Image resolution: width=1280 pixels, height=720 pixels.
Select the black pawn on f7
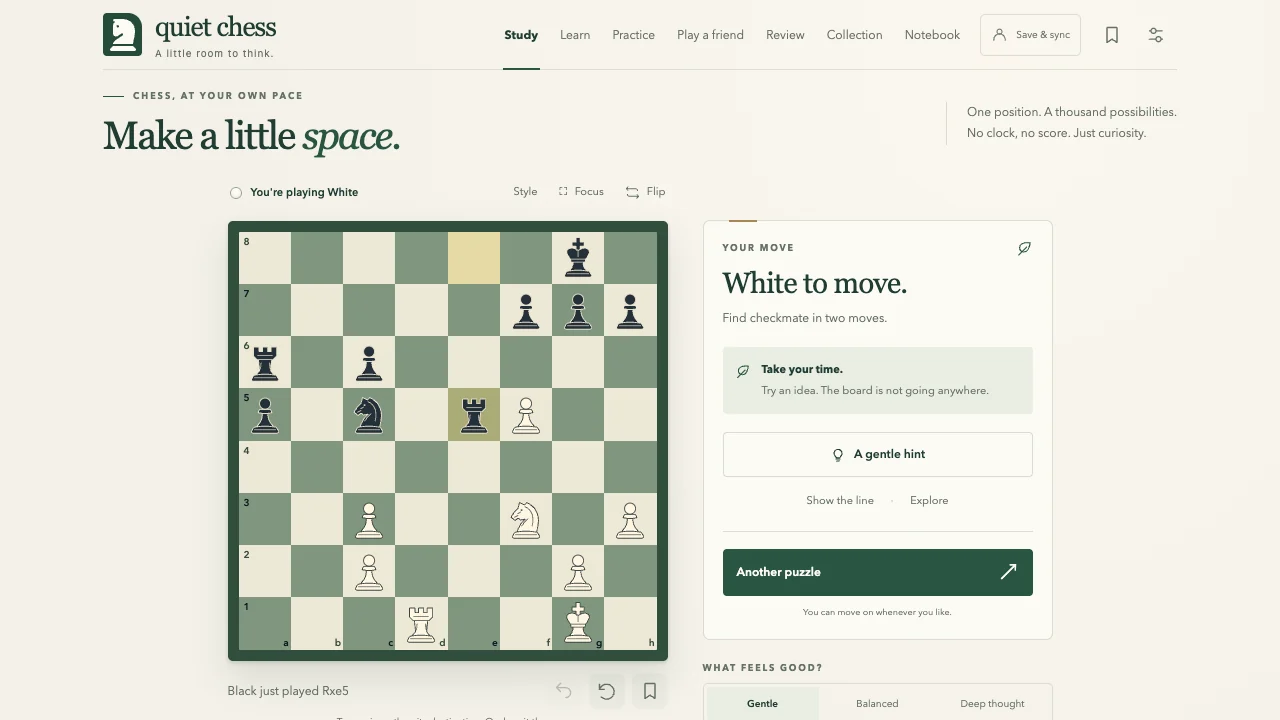tap(526, 310)
